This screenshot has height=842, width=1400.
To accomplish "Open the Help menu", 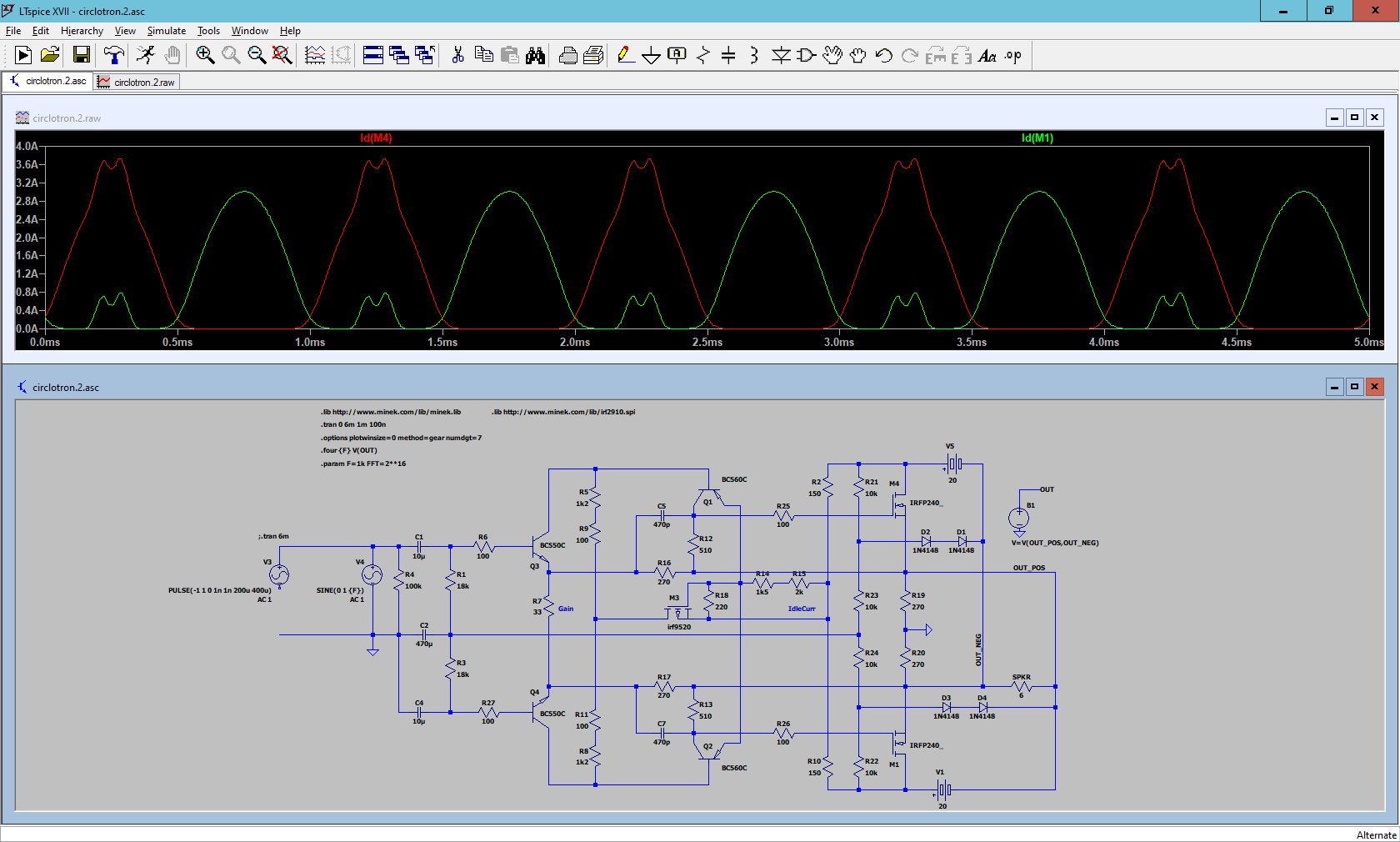I will 290,31.
